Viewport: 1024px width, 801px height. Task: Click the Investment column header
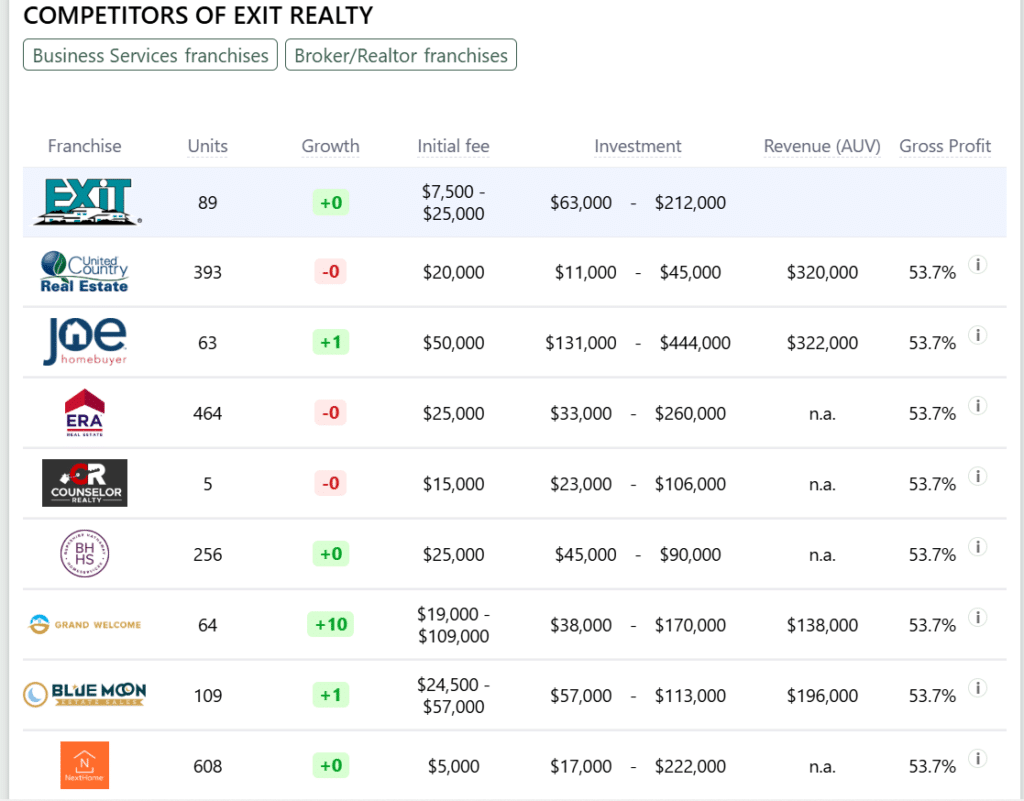tap(637, 146)
